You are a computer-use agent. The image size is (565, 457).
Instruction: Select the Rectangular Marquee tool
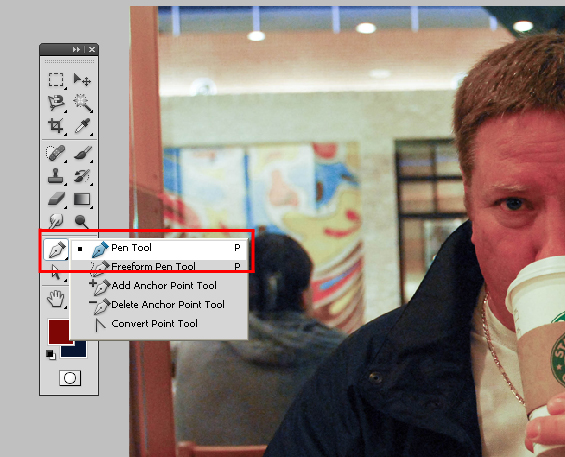pos(56,80)
